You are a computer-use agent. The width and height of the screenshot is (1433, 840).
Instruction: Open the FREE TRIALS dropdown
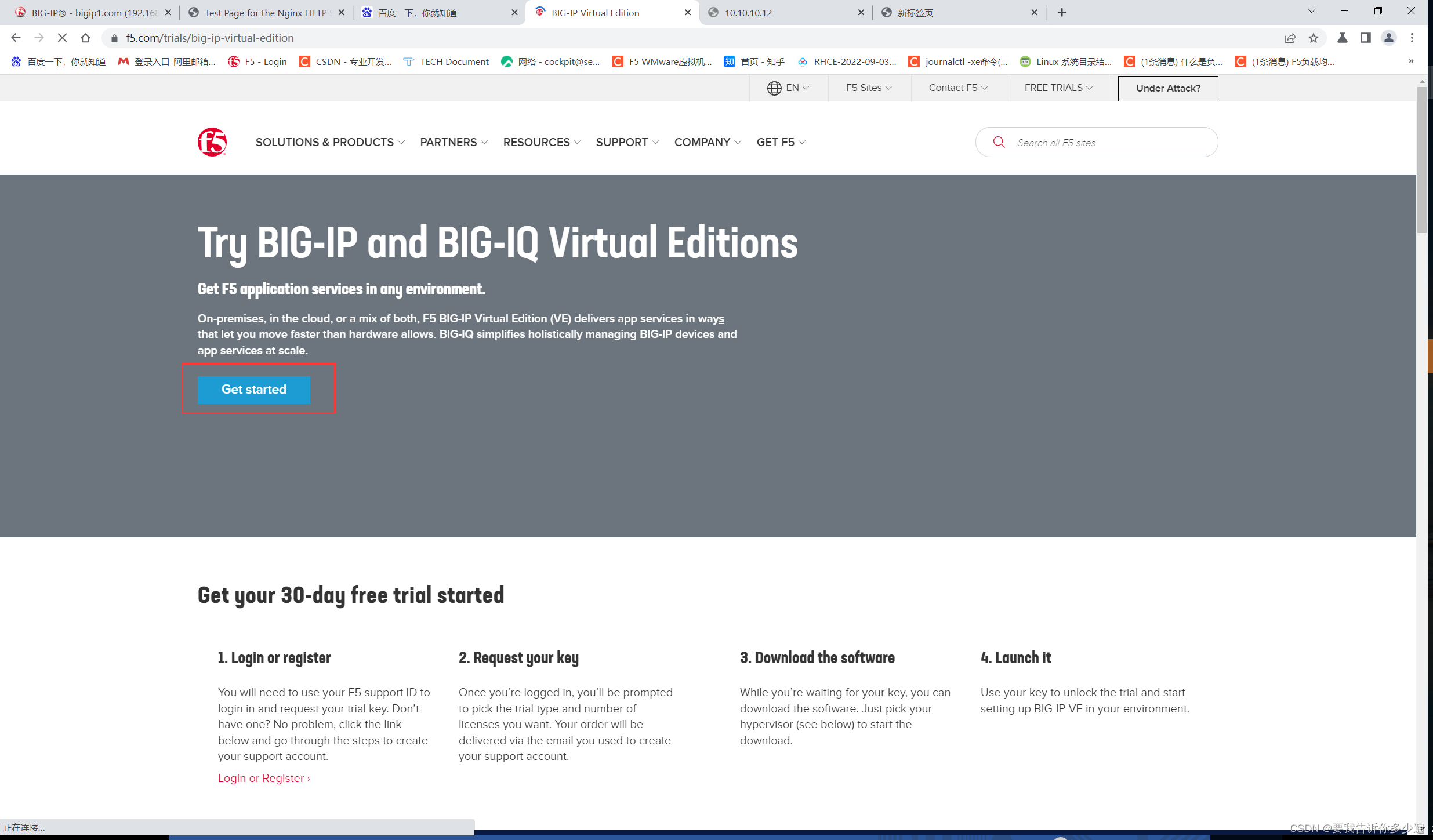click(x=1058, y=88)
